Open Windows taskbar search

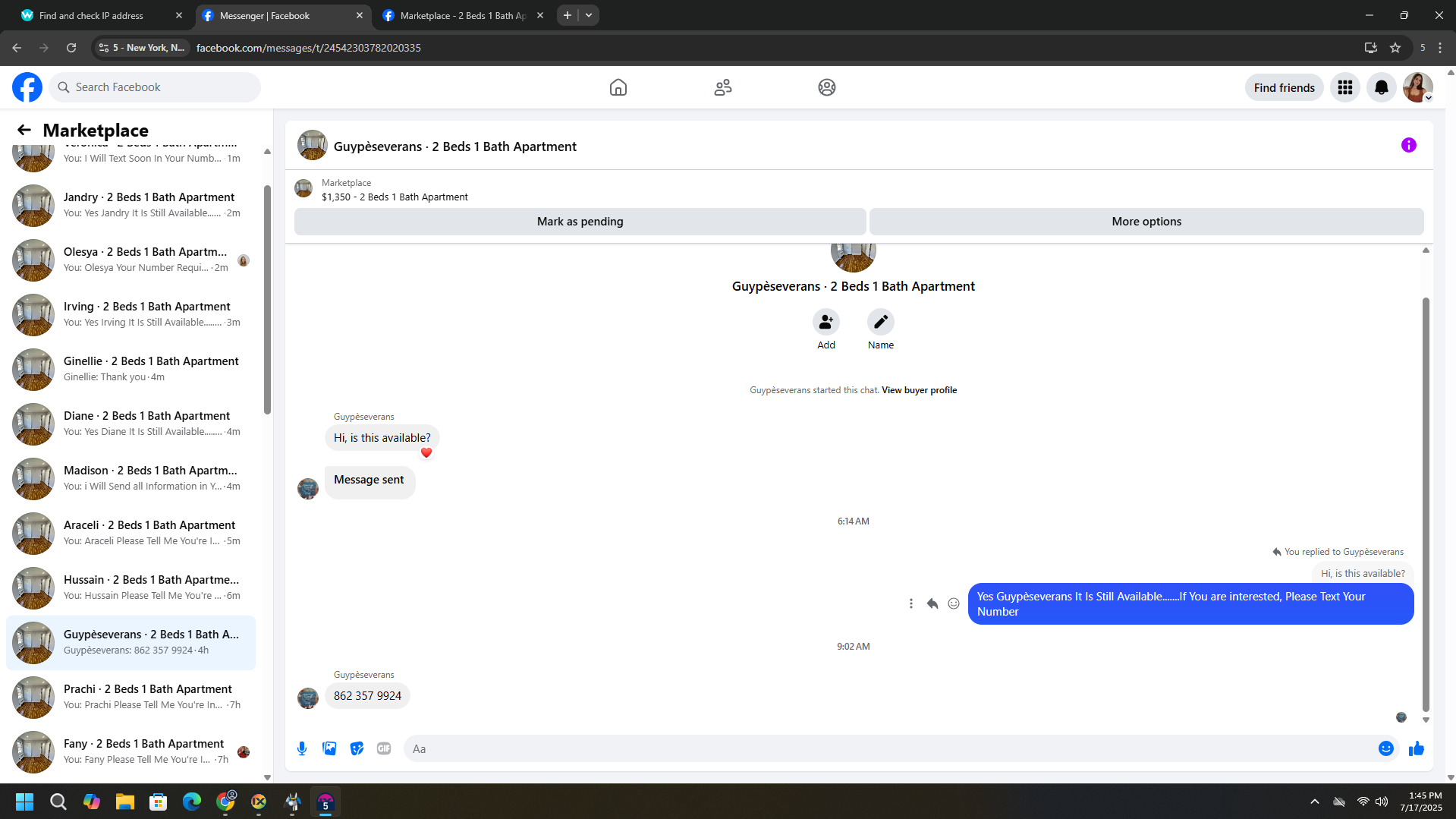[58, 802]
